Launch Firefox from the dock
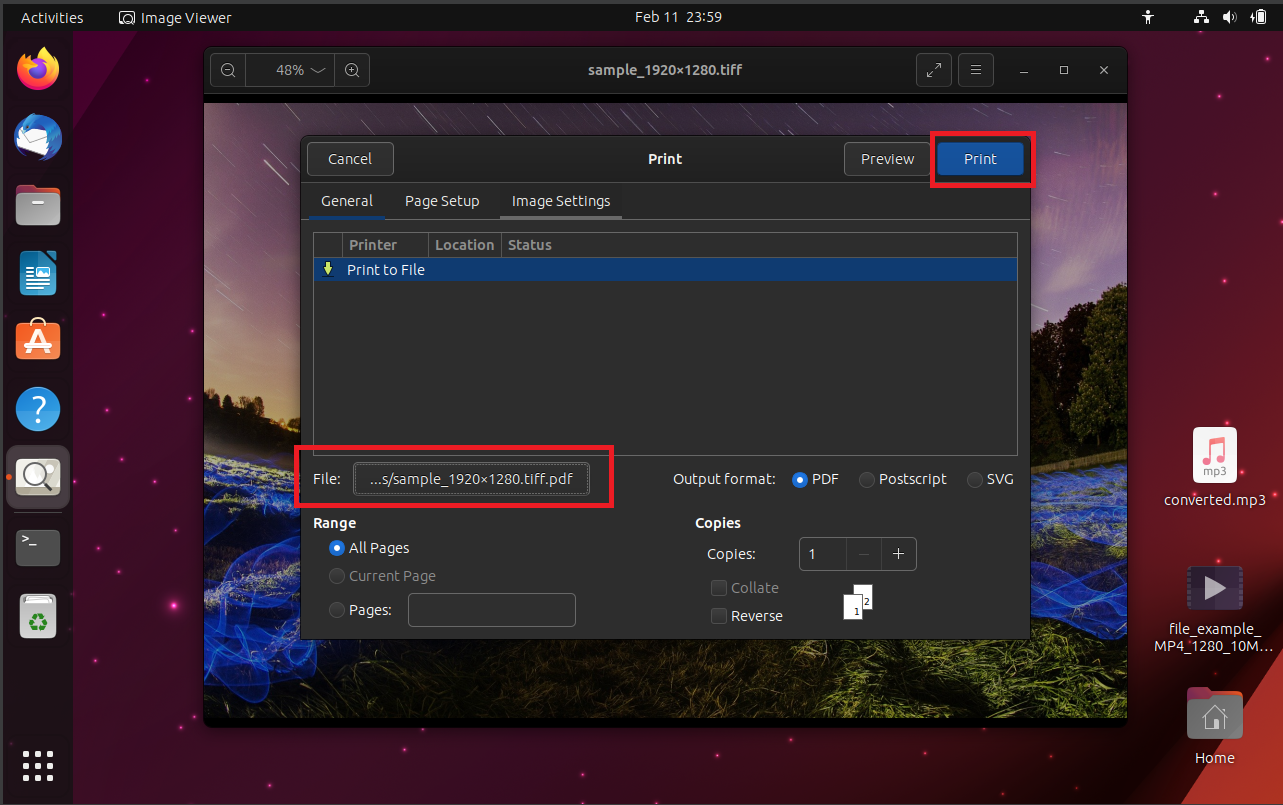1283x805 pixels. tap(37, 68)
